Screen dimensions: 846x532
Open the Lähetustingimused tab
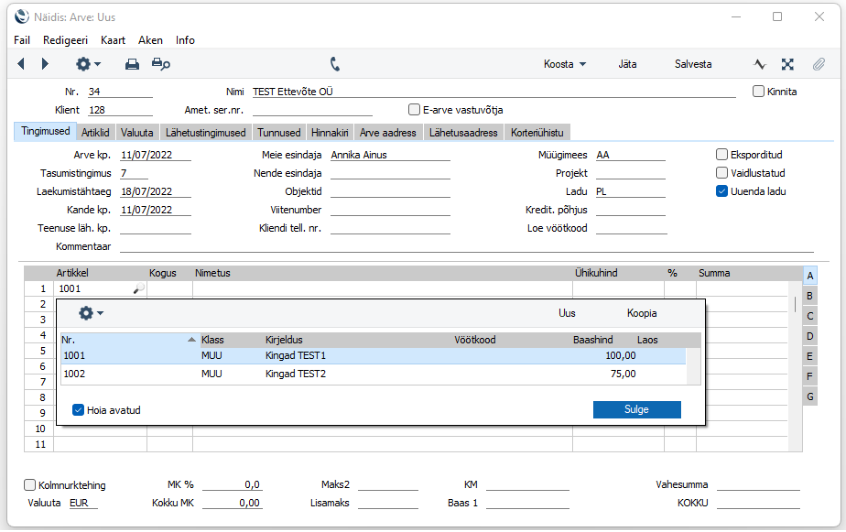[x=206, y=133]
